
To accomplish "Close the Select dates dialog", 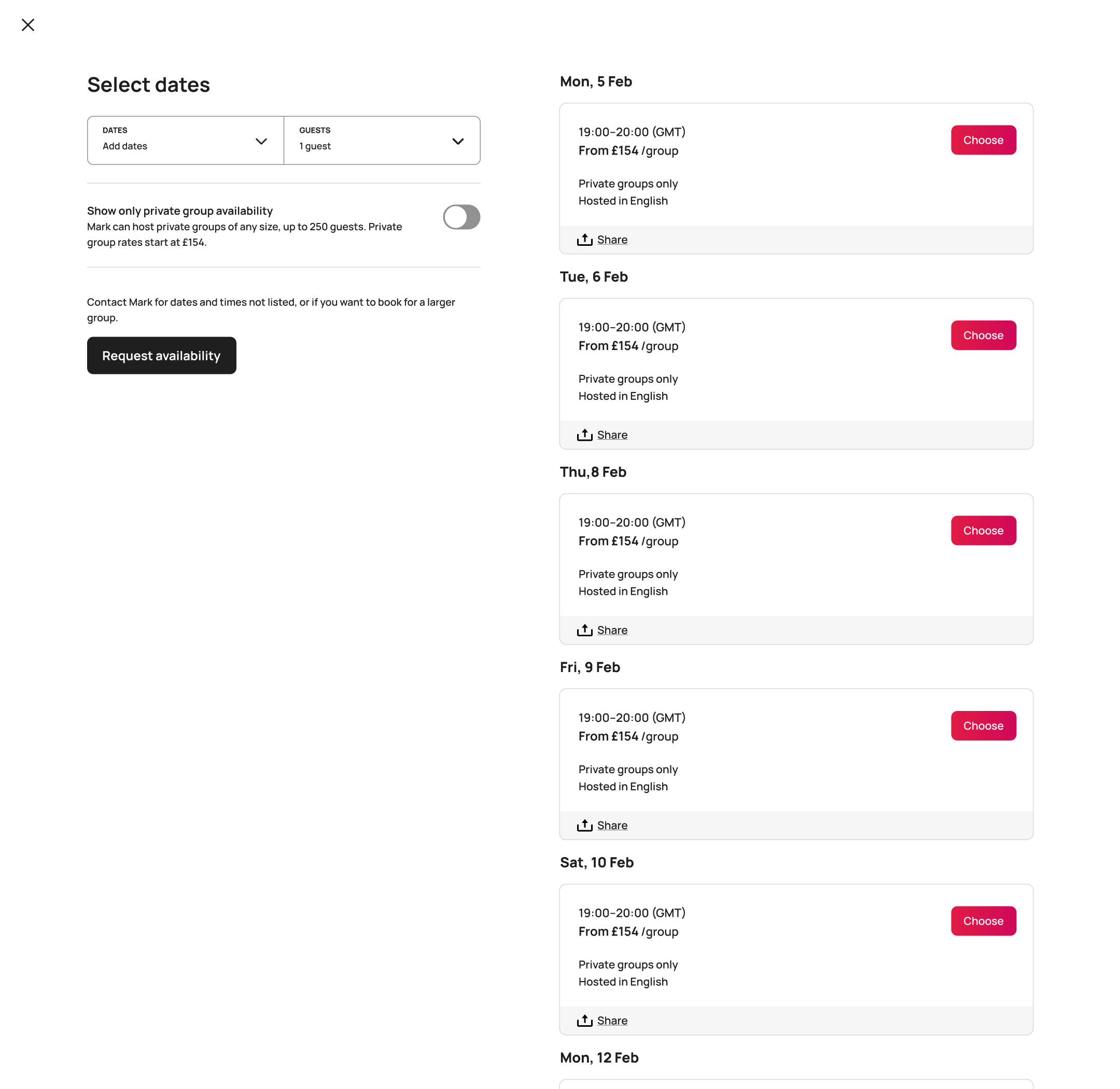I will click(x=28, y=25).
